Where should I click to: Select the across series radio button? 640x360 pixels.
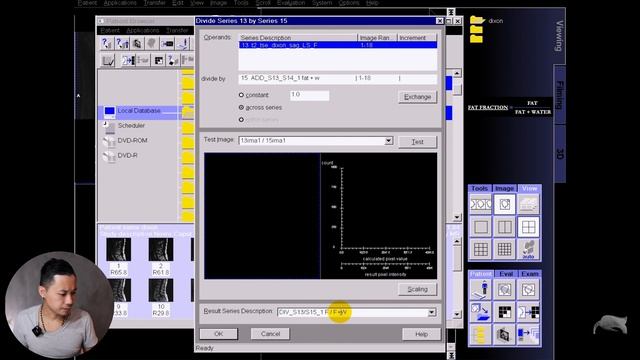point(241,107)
